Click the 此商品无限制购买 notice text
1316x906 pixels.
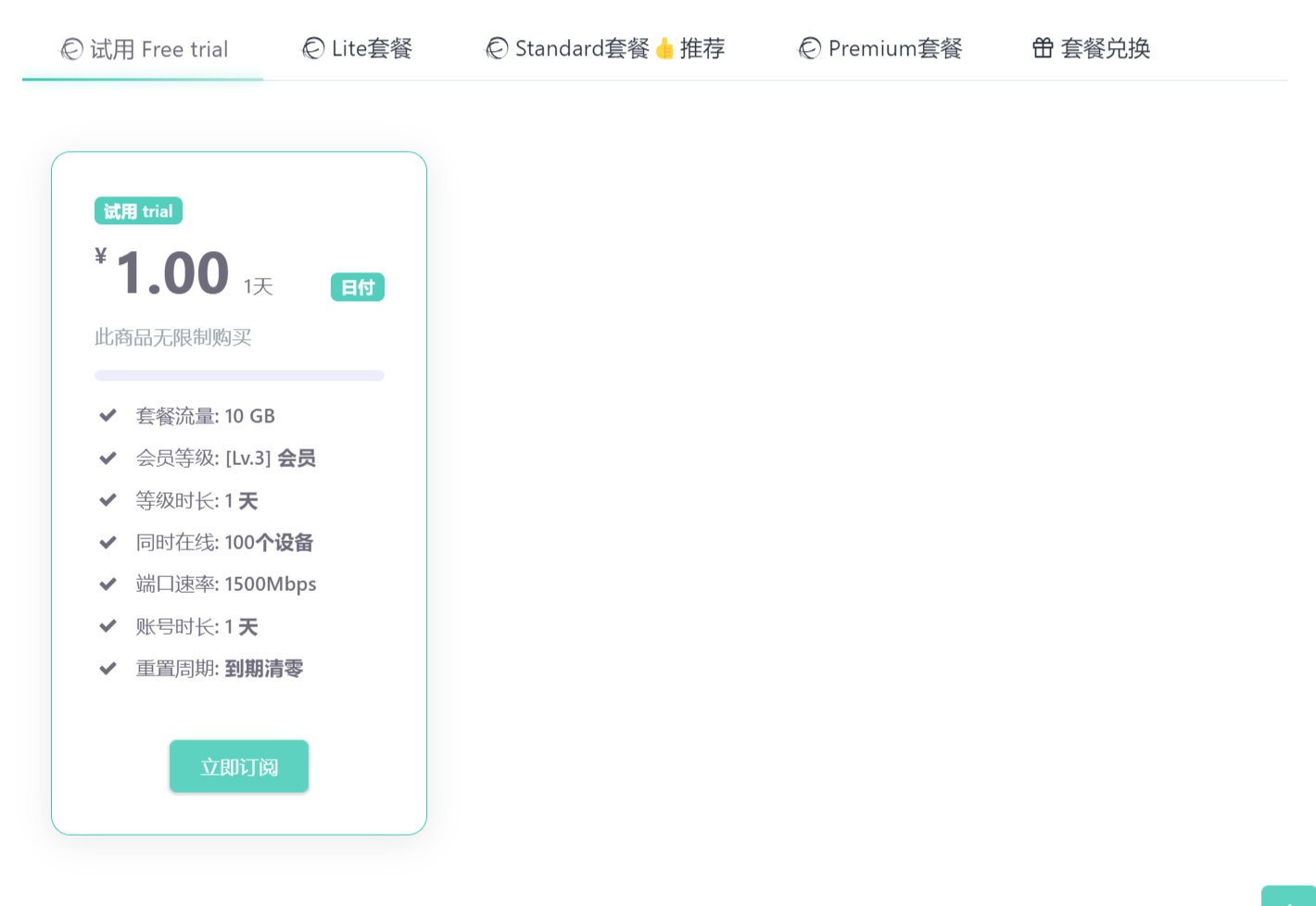pos(173,337)
